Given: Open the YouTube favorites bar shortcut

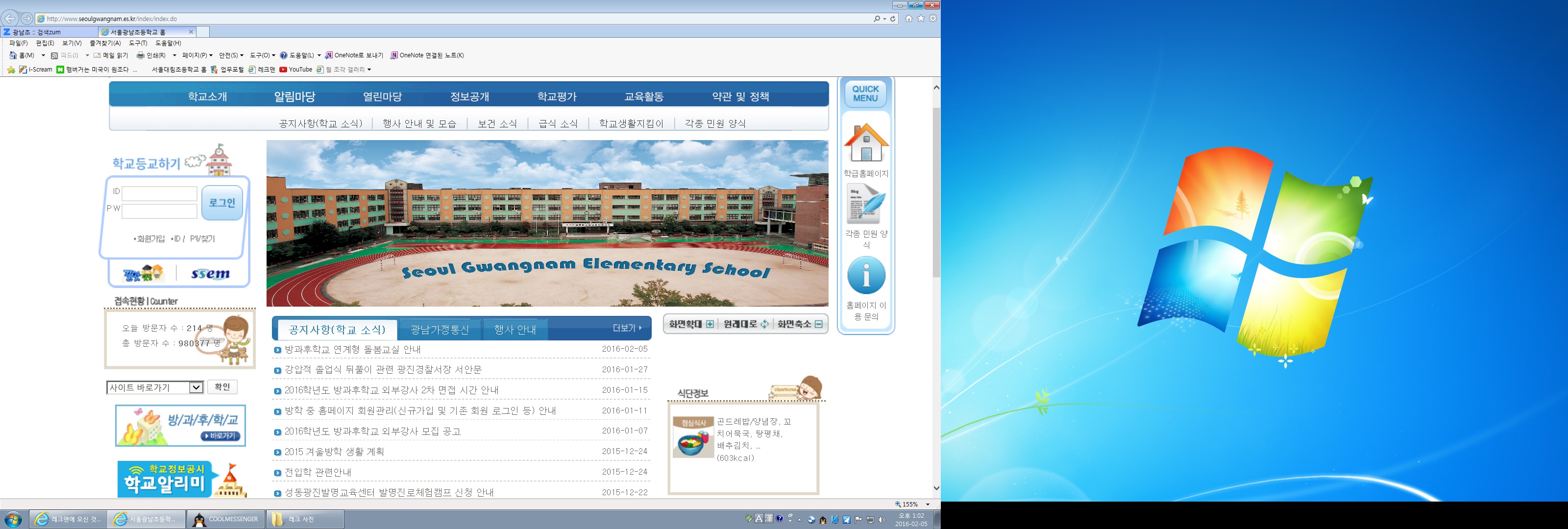Looking at the screenshot, I should pyautogui.click(x=296, y=70).
